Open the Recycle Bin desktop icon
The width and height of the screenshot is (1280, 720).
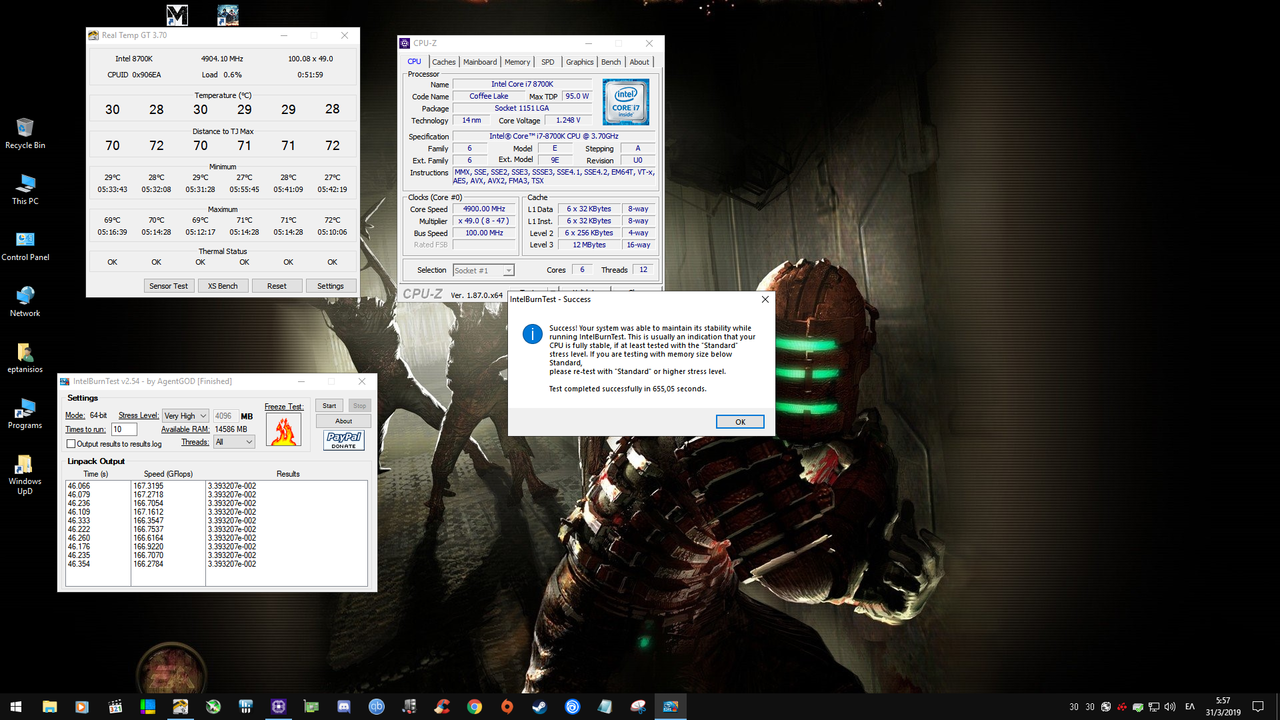click(25, 133)
